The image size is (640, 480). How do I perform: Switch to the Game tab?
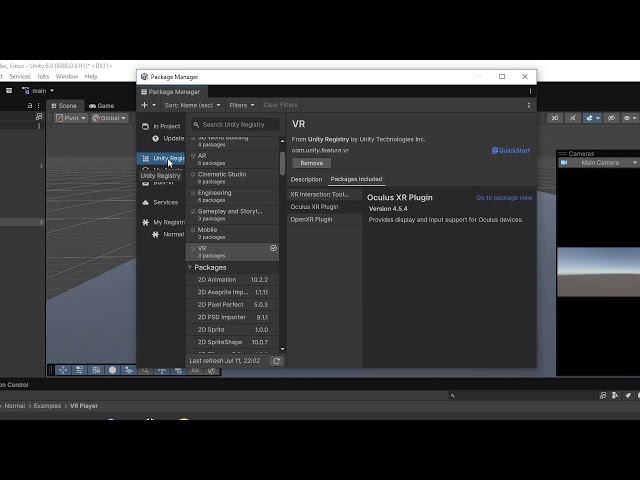[x=102, y=106]
